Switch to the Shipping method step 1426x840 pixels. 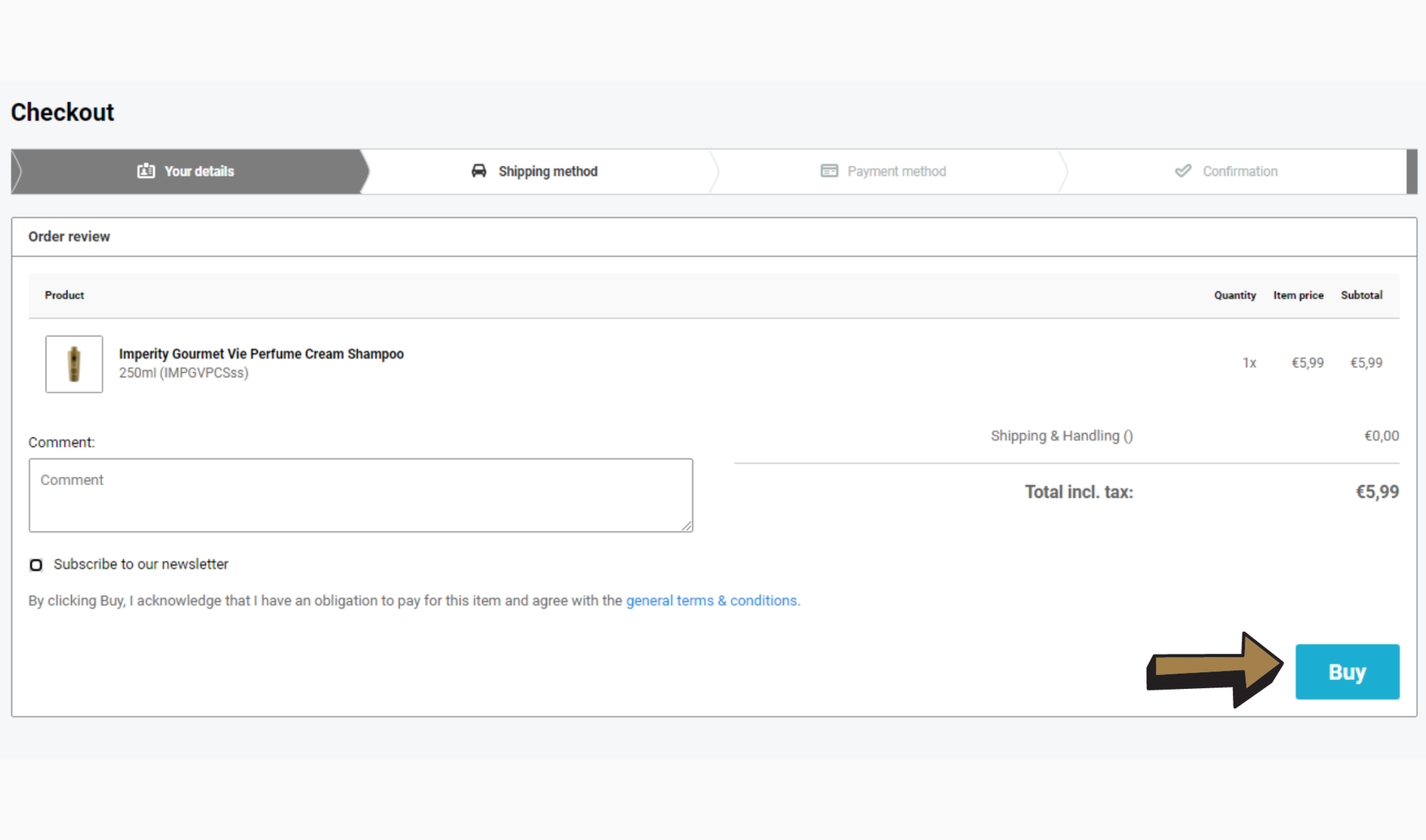540,171
